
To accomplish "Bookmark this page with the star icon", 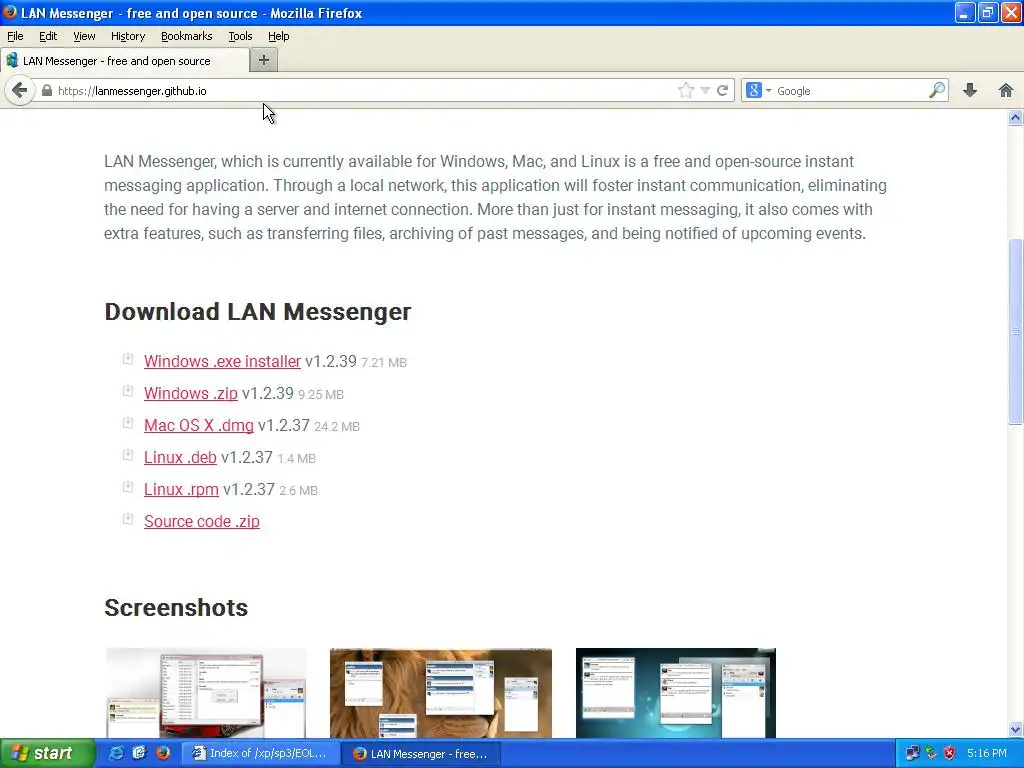I will tap(686, 90).
